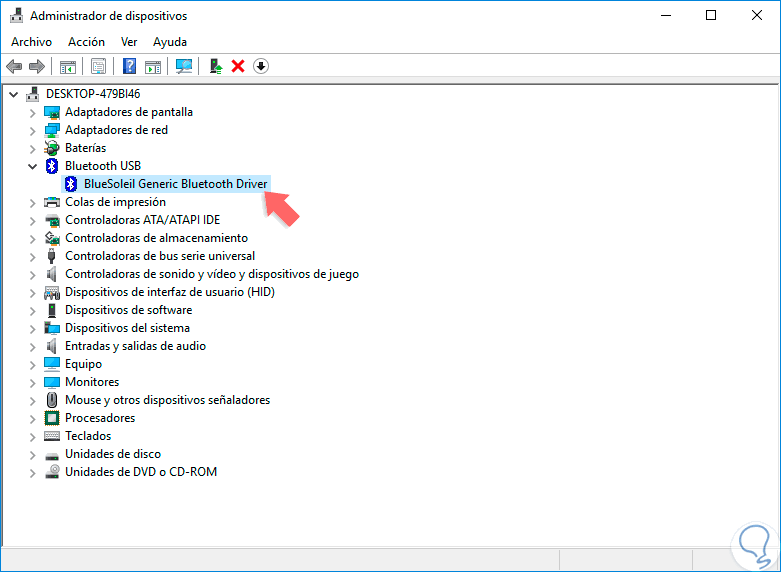Expand Adaptadores de red chevron
Viewport: 781px width, 572px height.
click(32, 131)
